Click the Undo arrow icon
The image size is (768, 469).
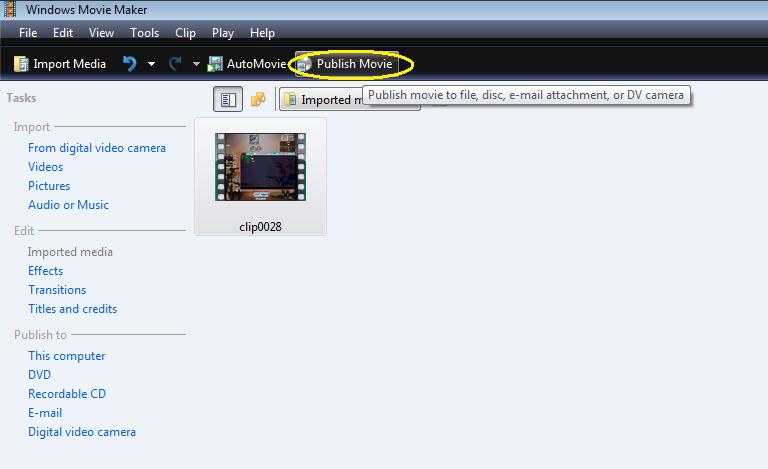click(130, 64)
